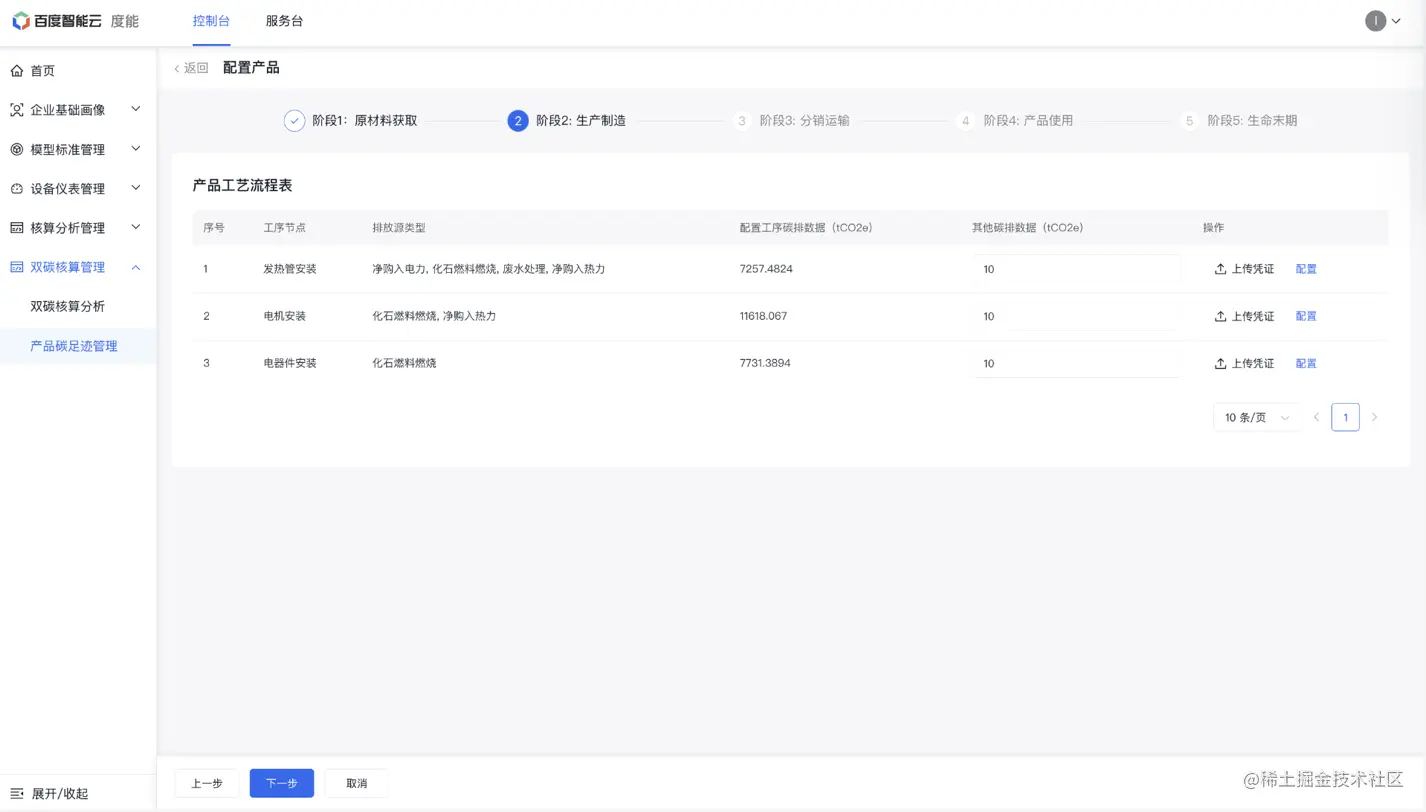Click 上传凭证 for 电器件安装 row
Viewport: 1426px width, 812px height.
point(1244,364)
